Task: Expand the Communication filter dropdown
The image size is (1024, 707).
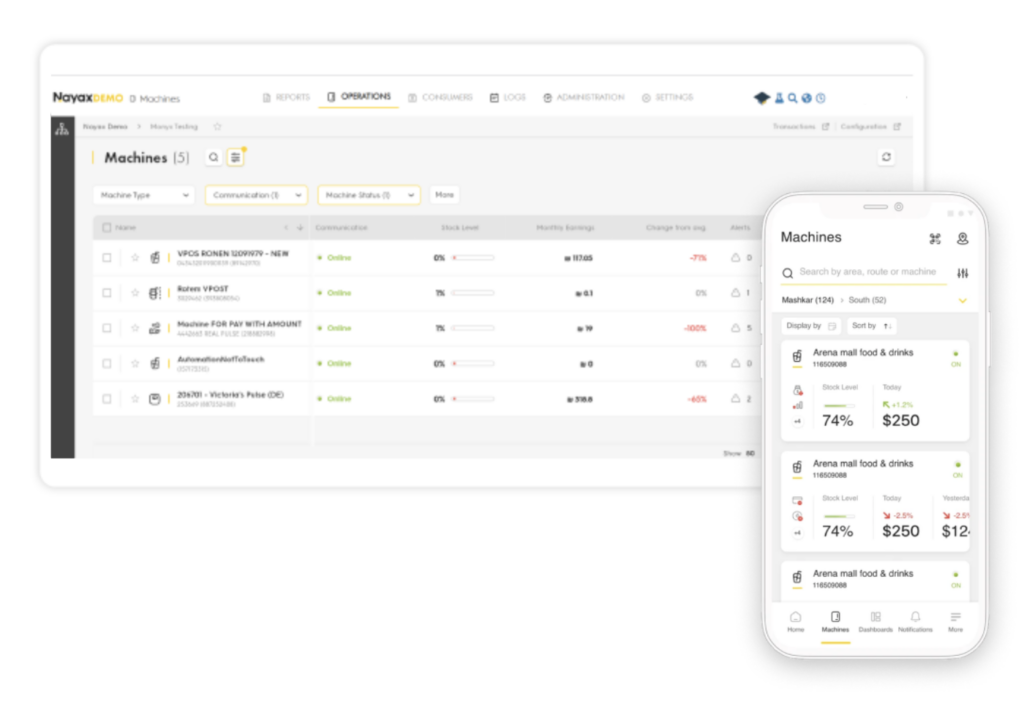Action: tap(256, 195)
